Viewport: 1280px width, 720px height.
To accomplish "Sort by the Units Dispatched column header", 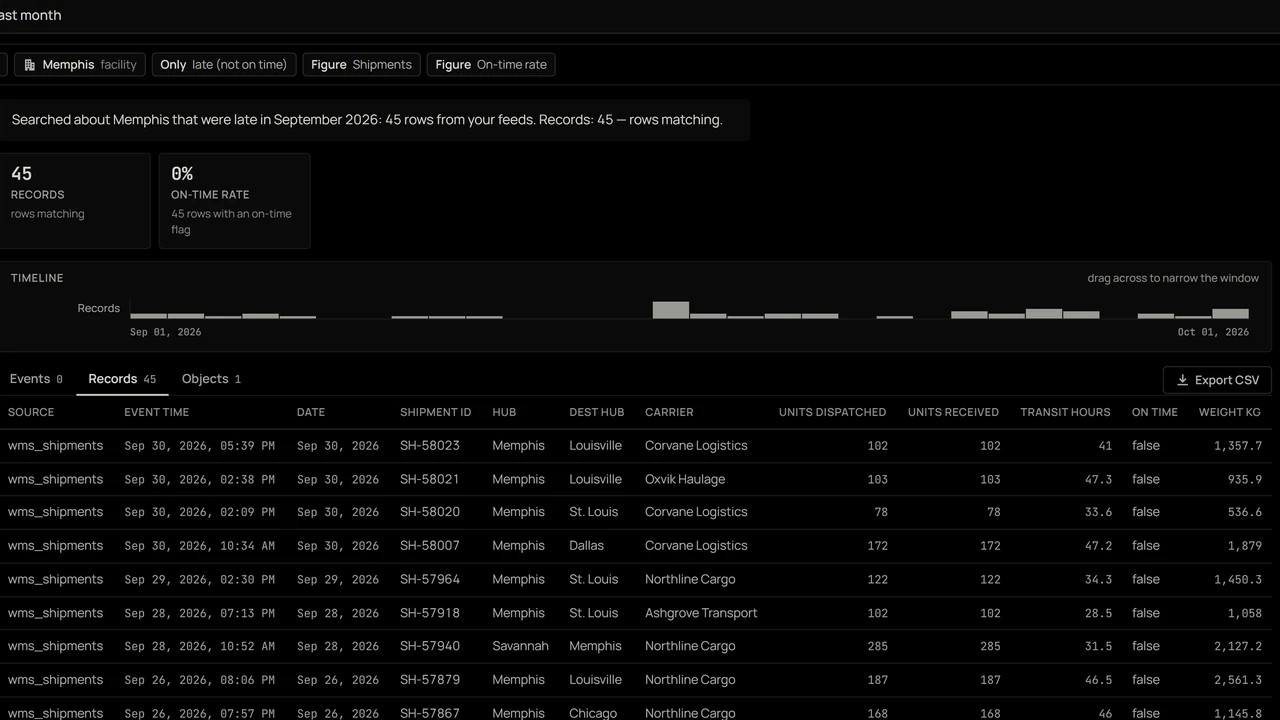I will (x=832, y=412).
